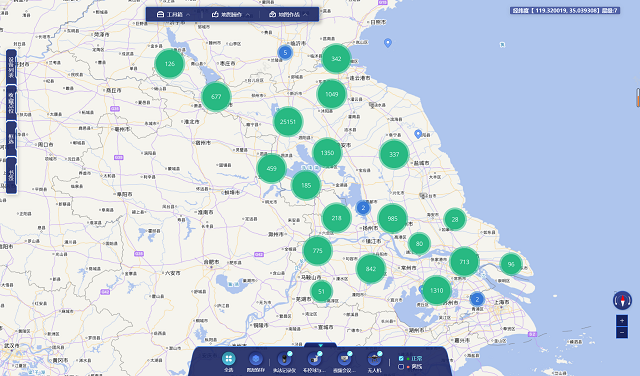The image size is (640, 376).
Task: Open the 工具箱 toolbox dropdown
Action: (174, 14)
